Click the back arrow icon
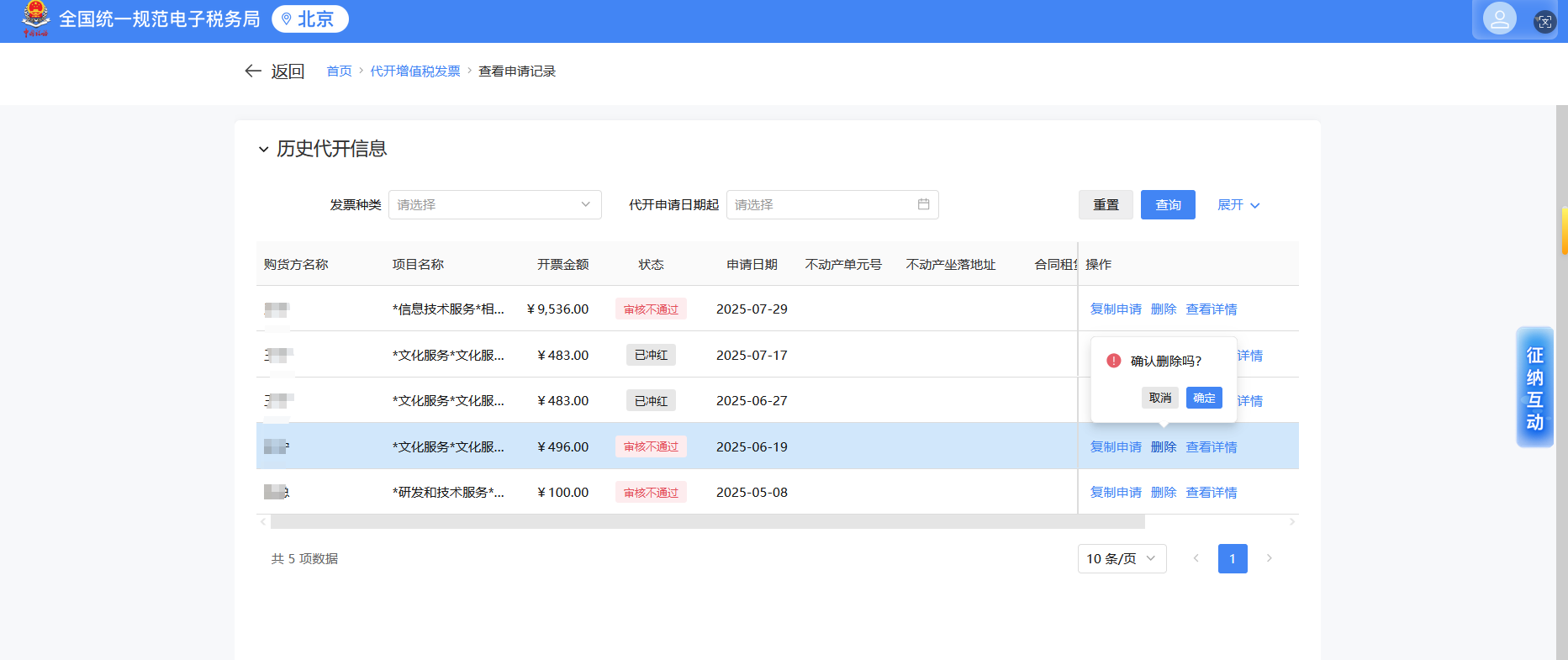 coord(253,71)
